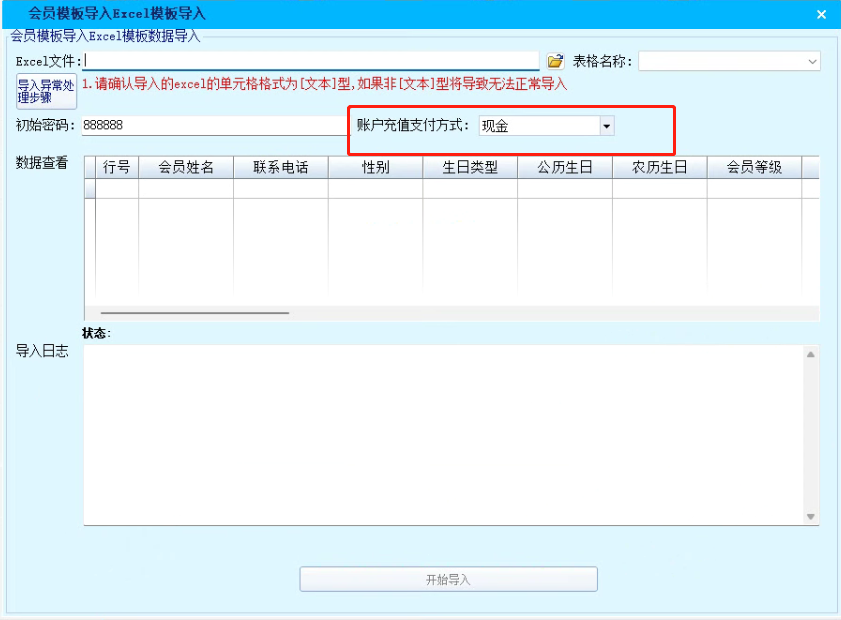841x620 pixels.
Task: Select the 公历生日 column header
Action: point(565,167)
